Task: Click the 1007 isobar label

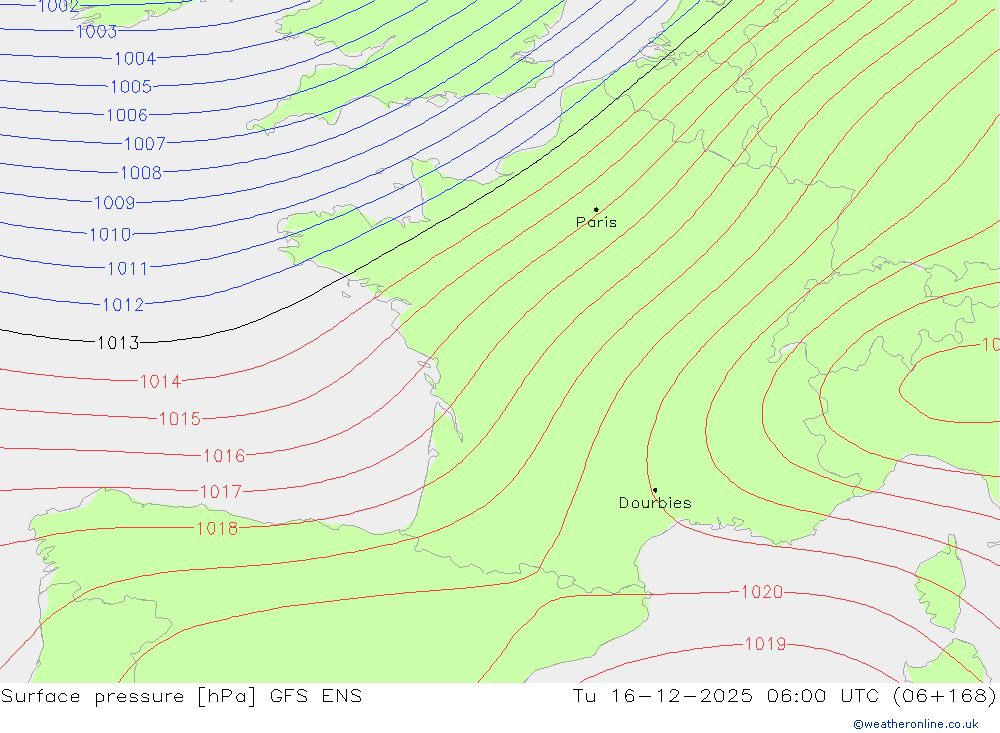Action: 145,144
